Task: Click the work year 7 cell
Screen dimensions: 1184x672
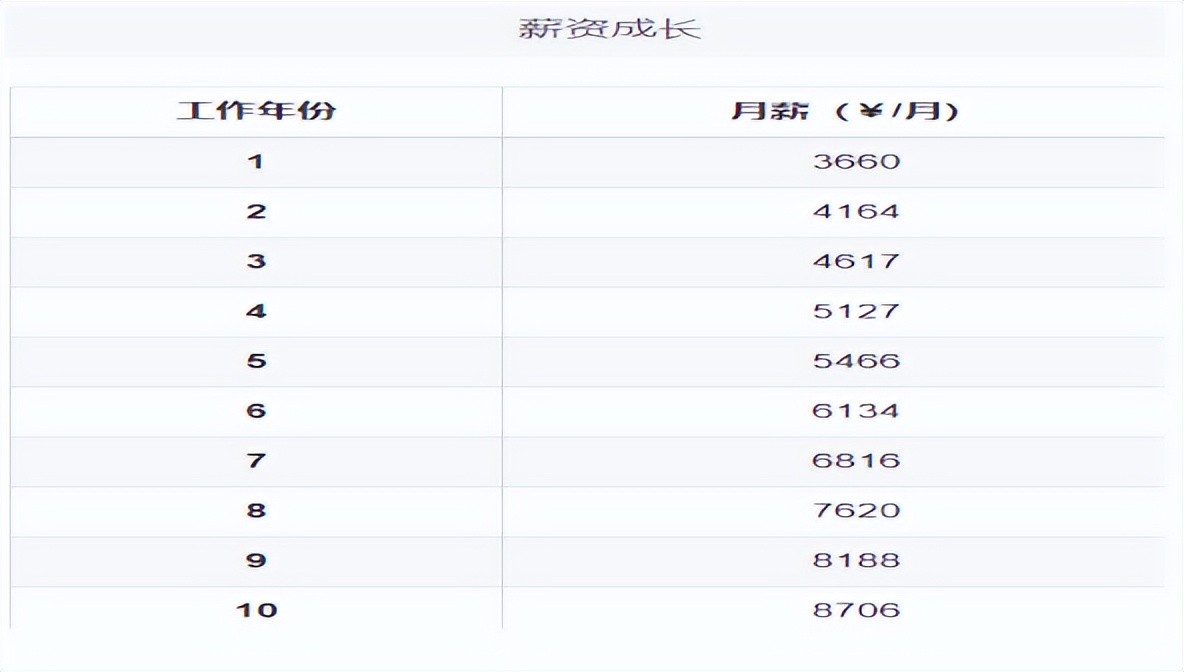Action: pos(256,461)
